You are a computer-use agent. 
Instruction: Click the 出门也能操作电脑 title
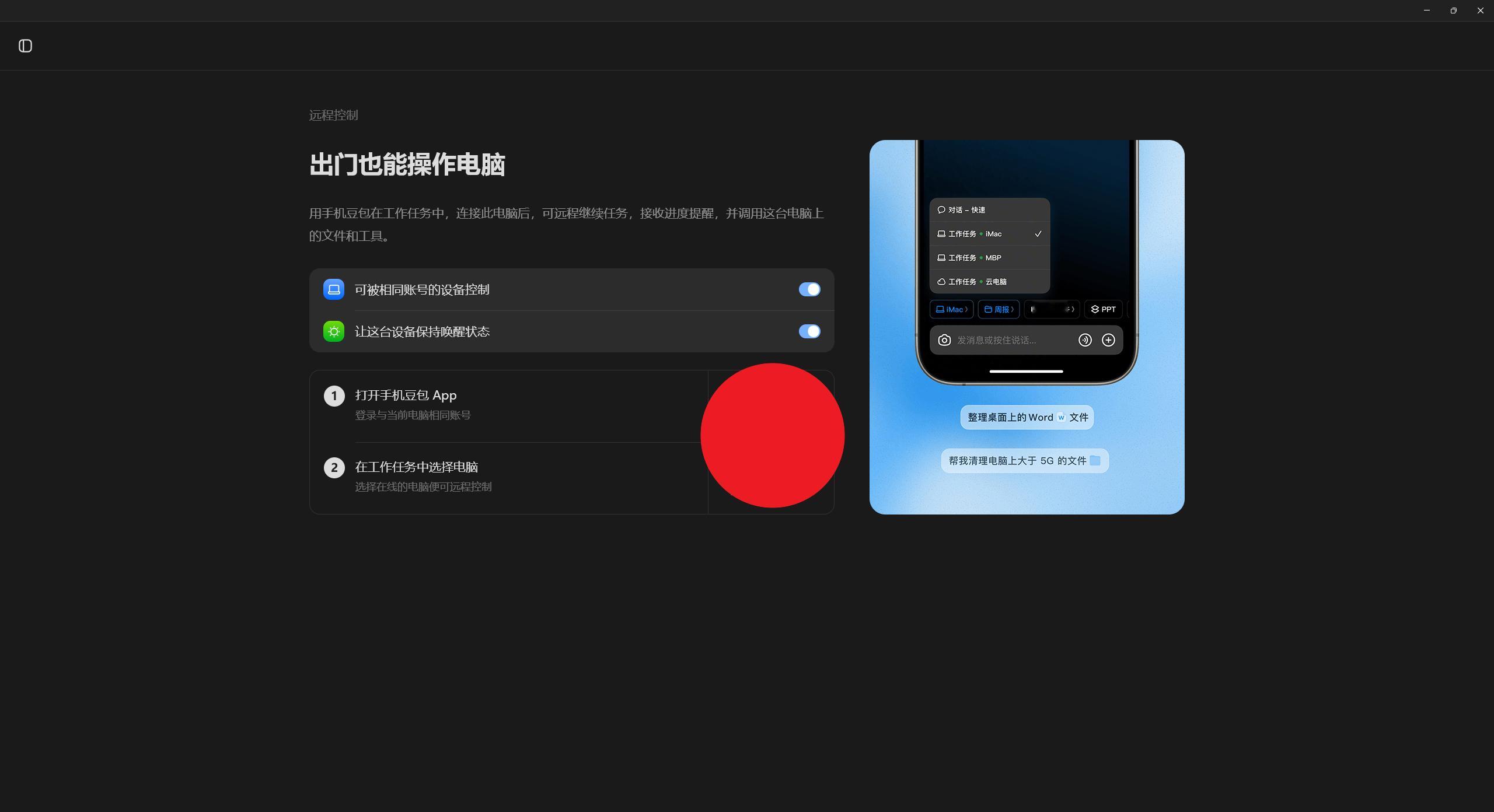(407, 164)
